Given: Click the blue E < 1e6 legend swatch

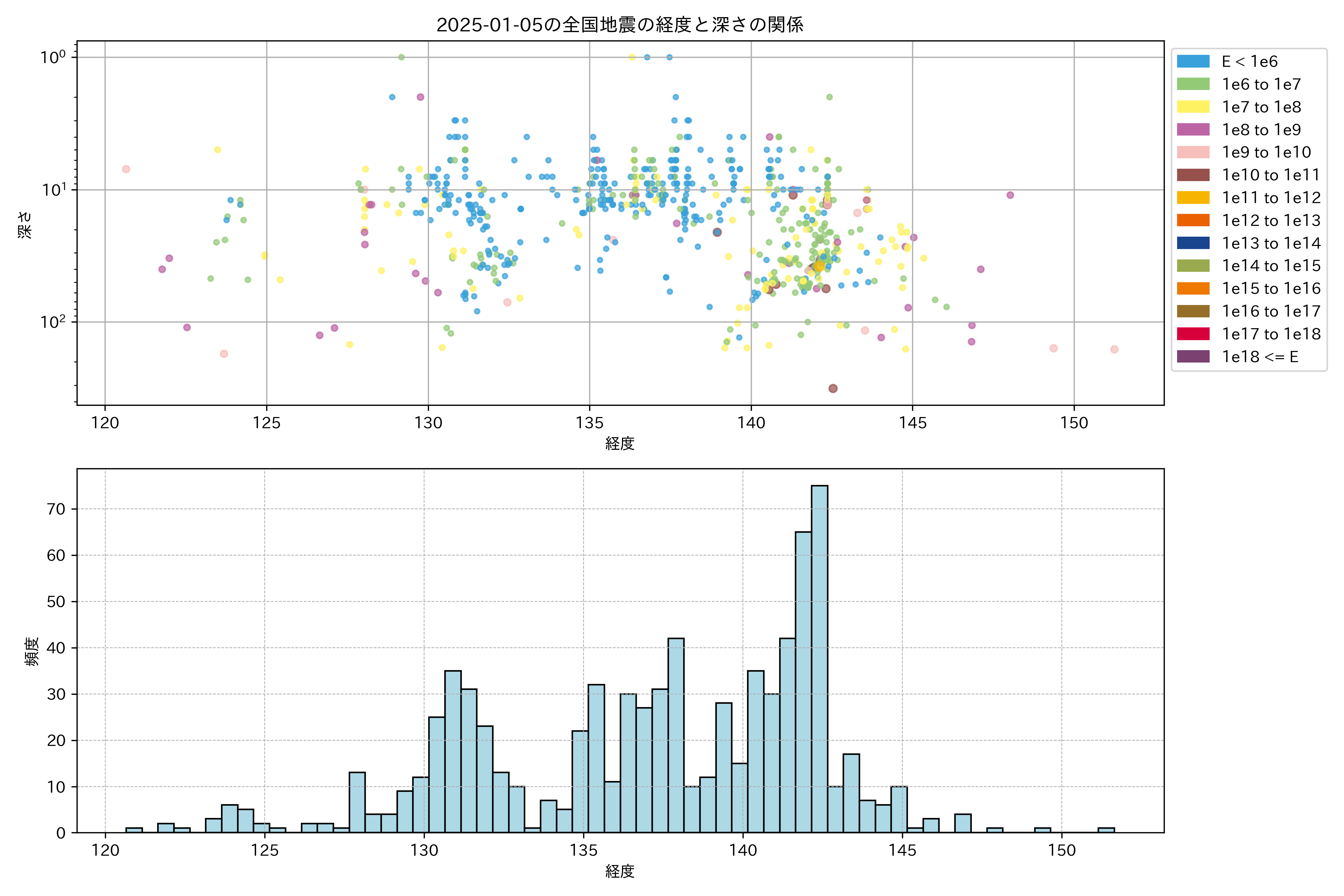Looking at the screenshot, I should pyautogui.click(x=1193, y=62).
